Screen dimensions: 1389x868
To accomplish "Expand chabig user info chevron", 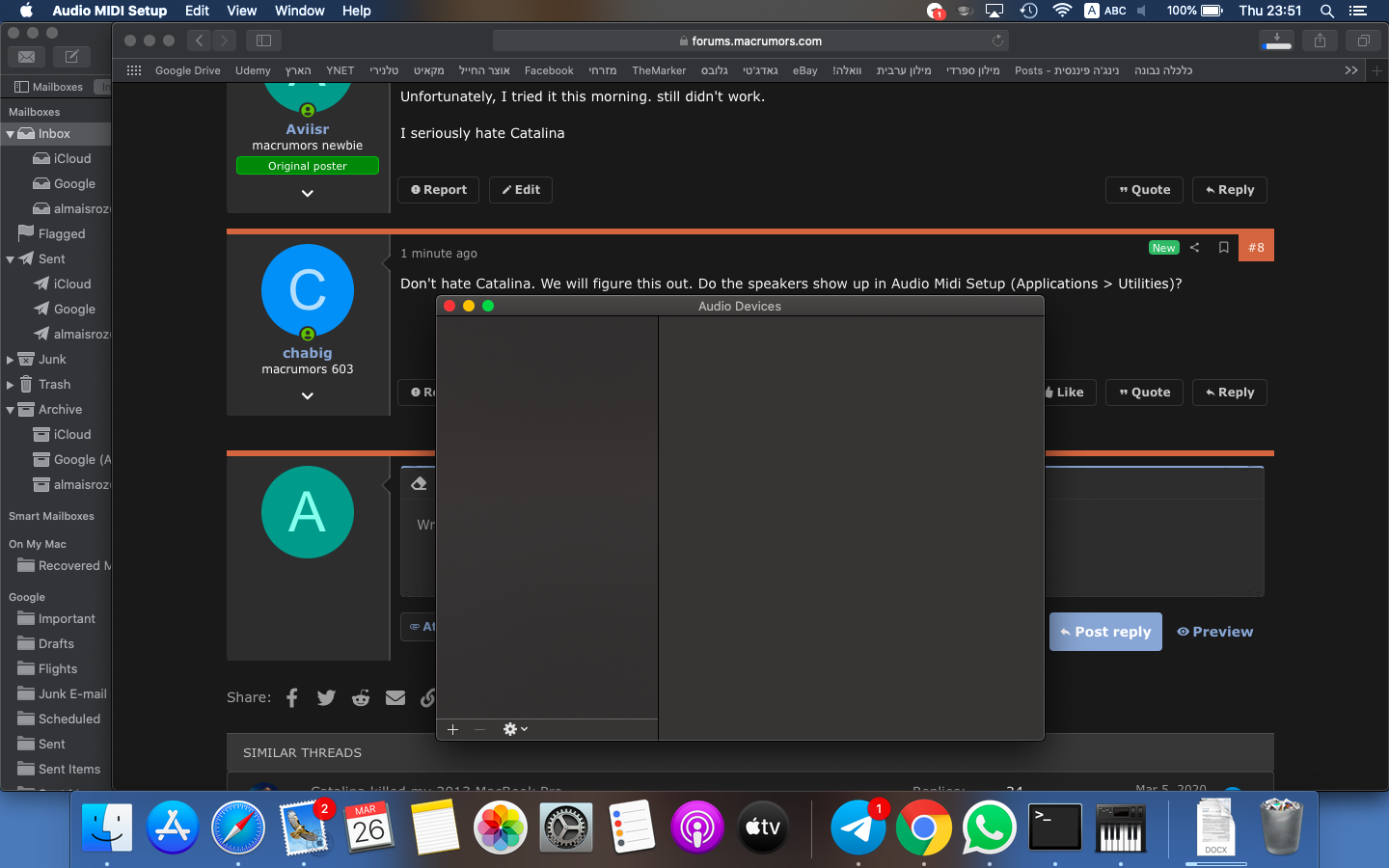I will [308, 395].
